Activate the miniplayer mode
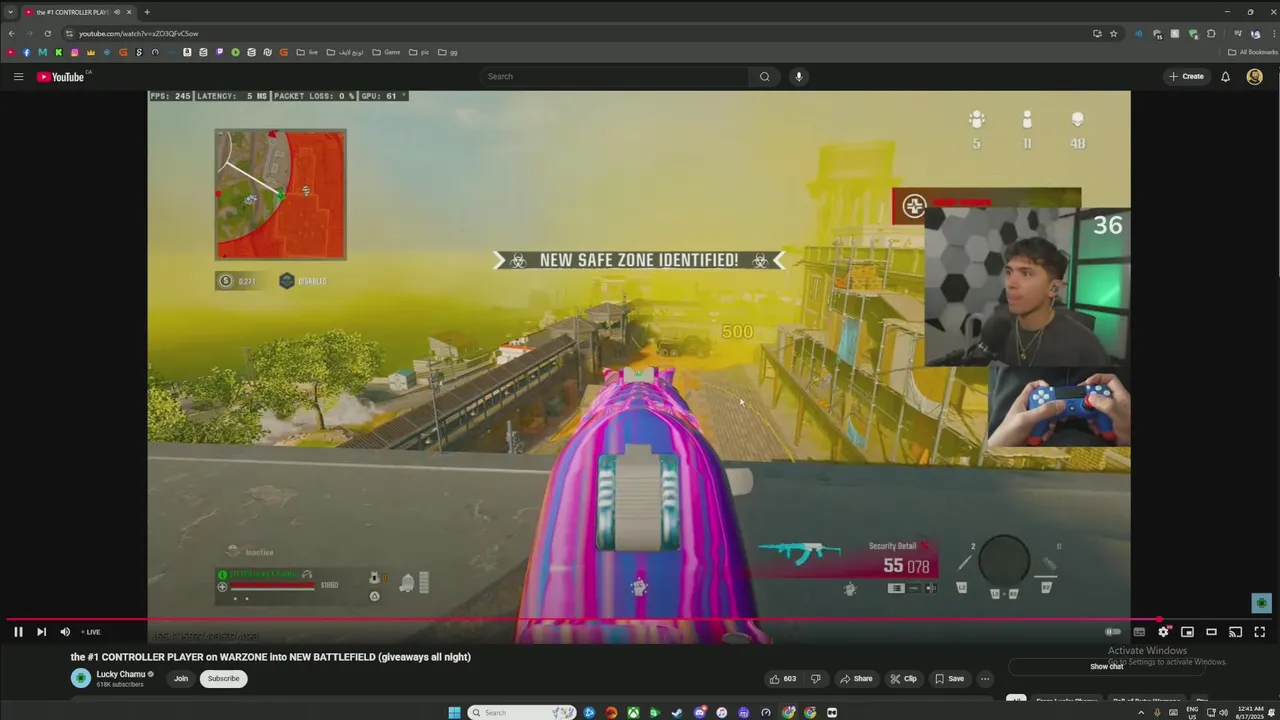 pyautogui.click(x=1187, y=631)
